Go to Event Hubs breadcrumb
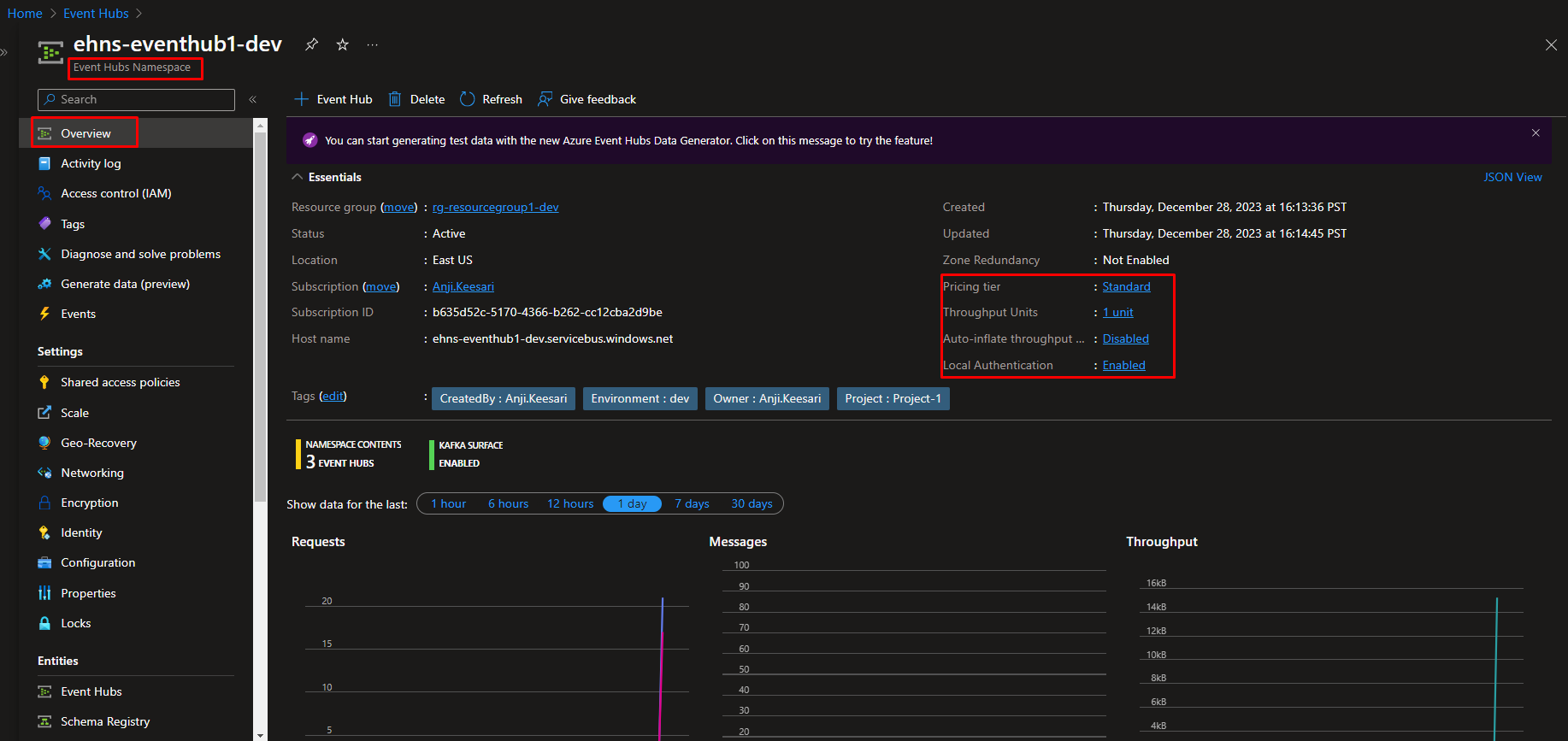This screenshot has width=1568, height=741. (x=96, y=14)
